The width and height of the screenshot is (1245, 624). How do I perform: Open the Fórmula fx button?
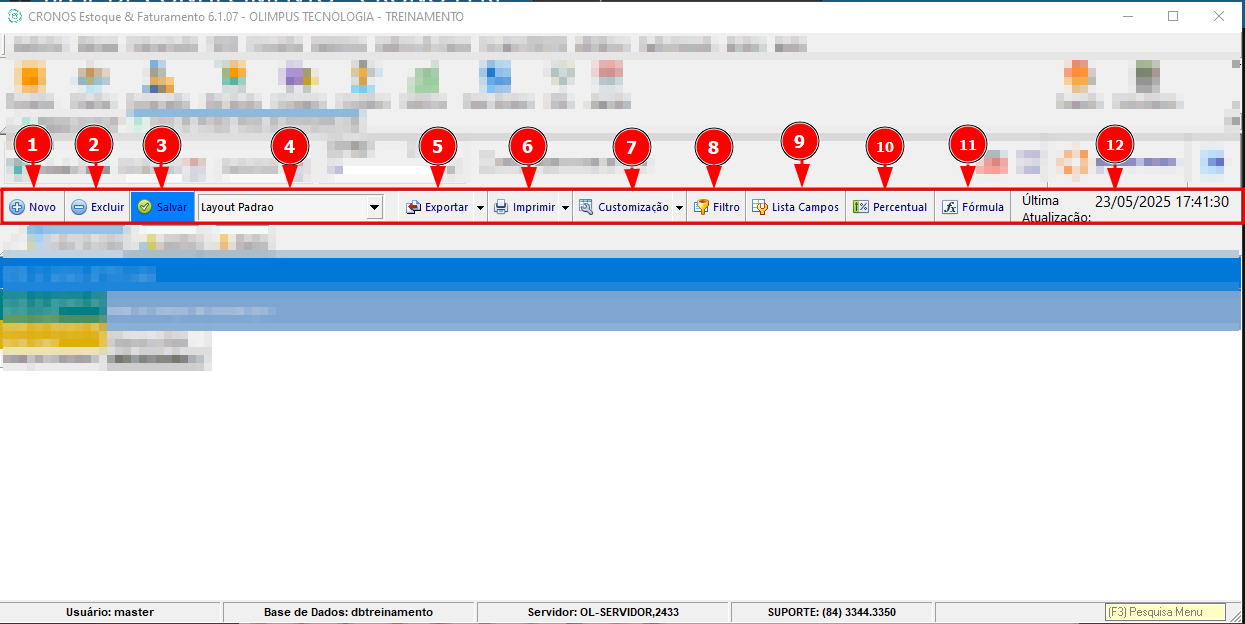coord(973,207)
